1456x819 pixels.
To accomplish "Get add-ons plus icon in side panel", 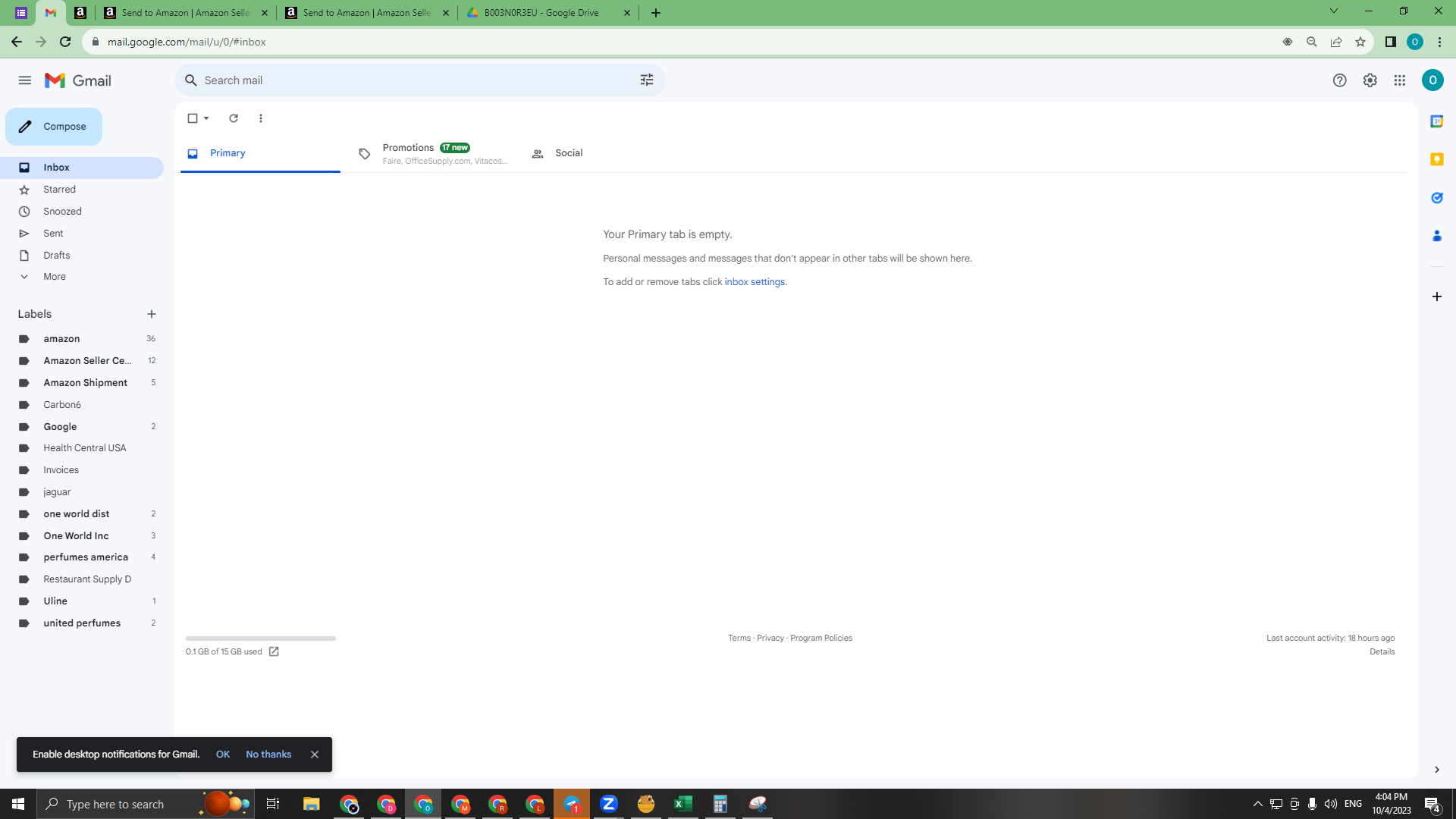I will (x=1436, y=297).
